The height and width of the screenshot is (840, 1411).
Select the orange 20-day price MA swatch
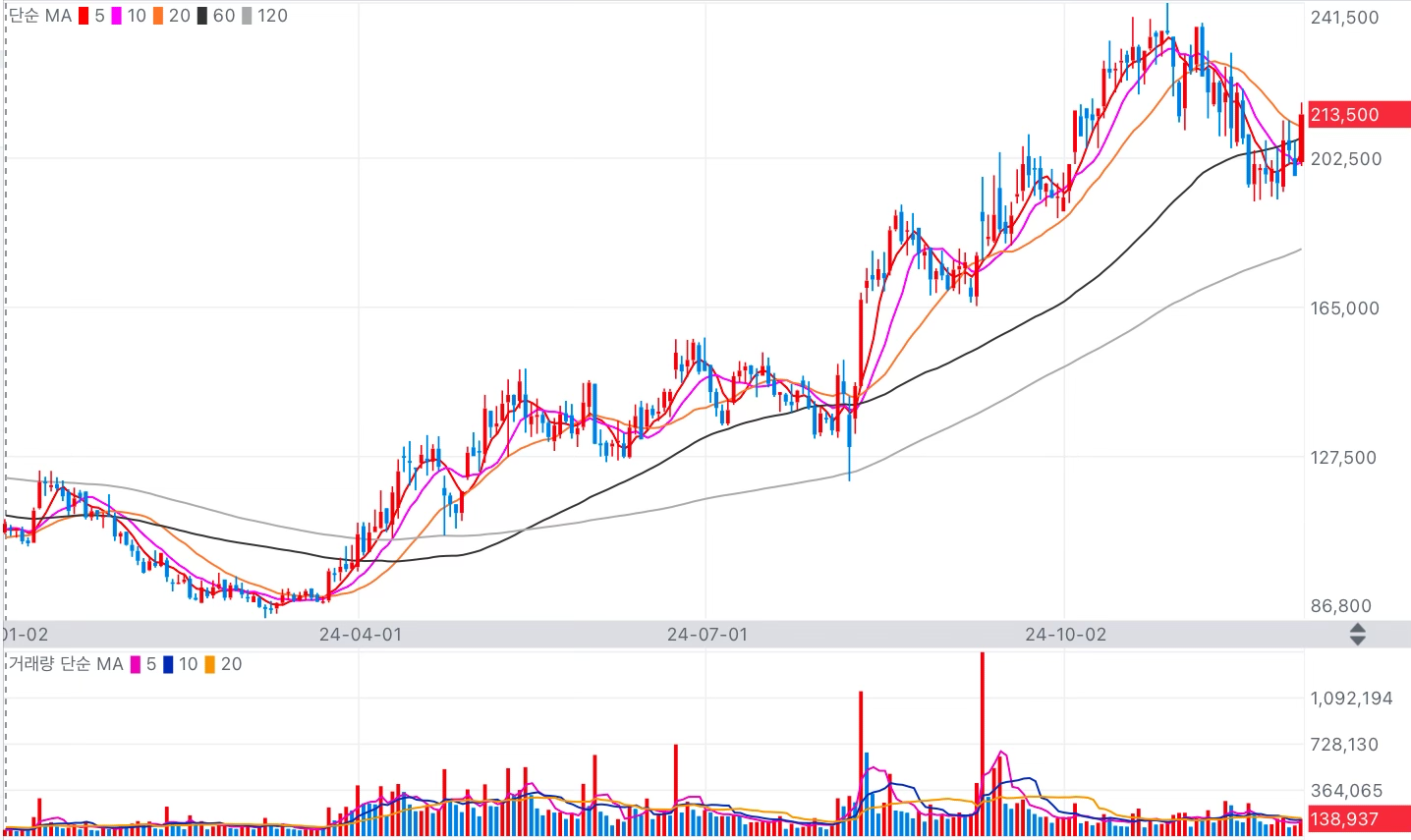pyautogui.click(x=158, y=16)
